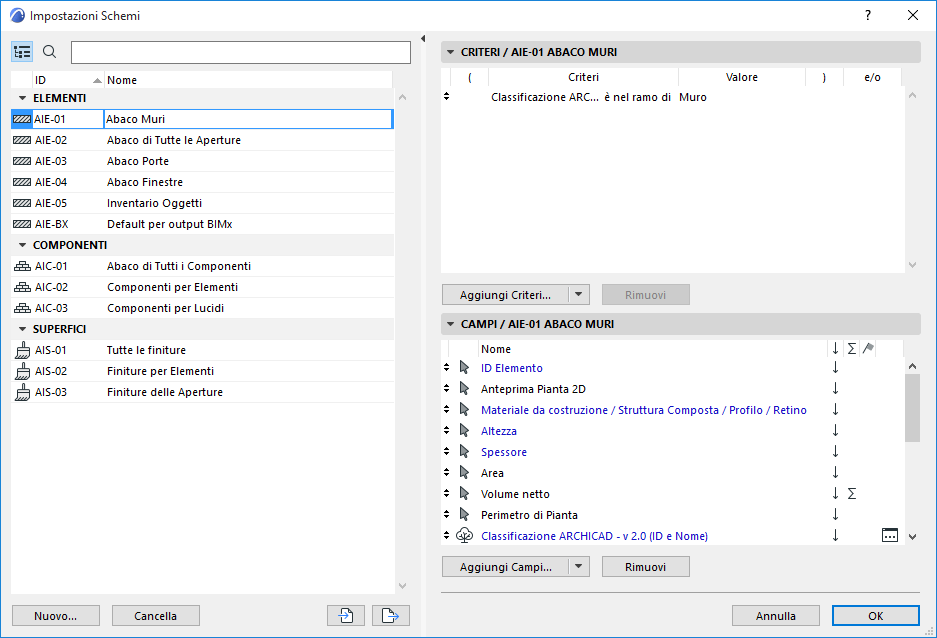
Task: Toggle sort arrow for Altezza
Action: [x=835, y=431]
